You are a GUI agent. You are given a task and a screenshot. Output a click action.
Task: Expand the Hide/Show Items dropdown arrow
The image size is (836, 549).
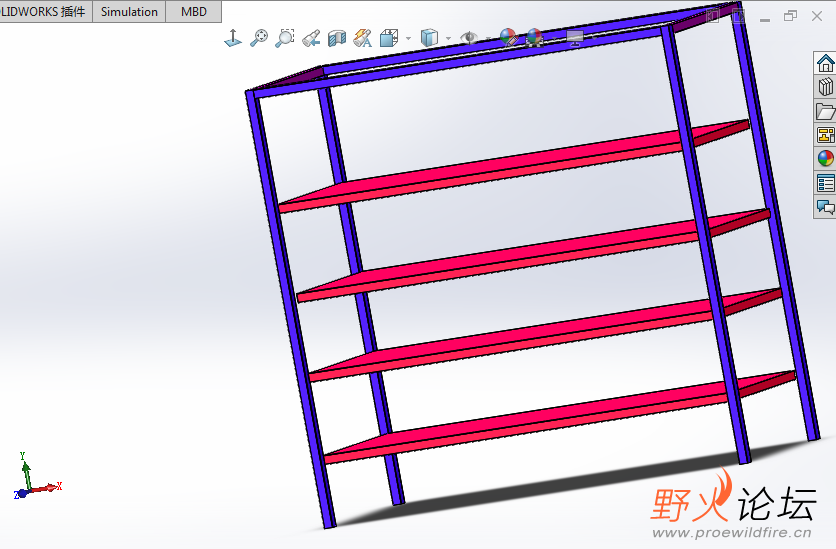tap(488, 38)
